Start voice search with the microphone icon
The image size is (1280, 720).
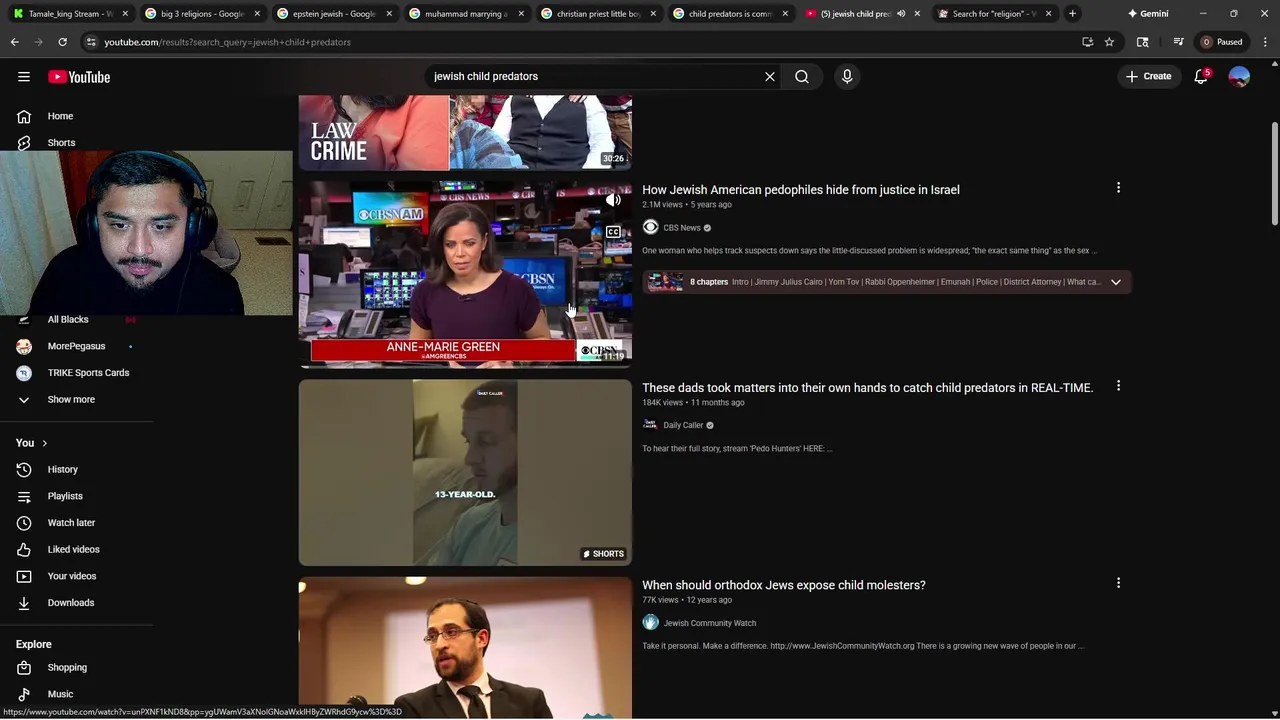(847, 76)
